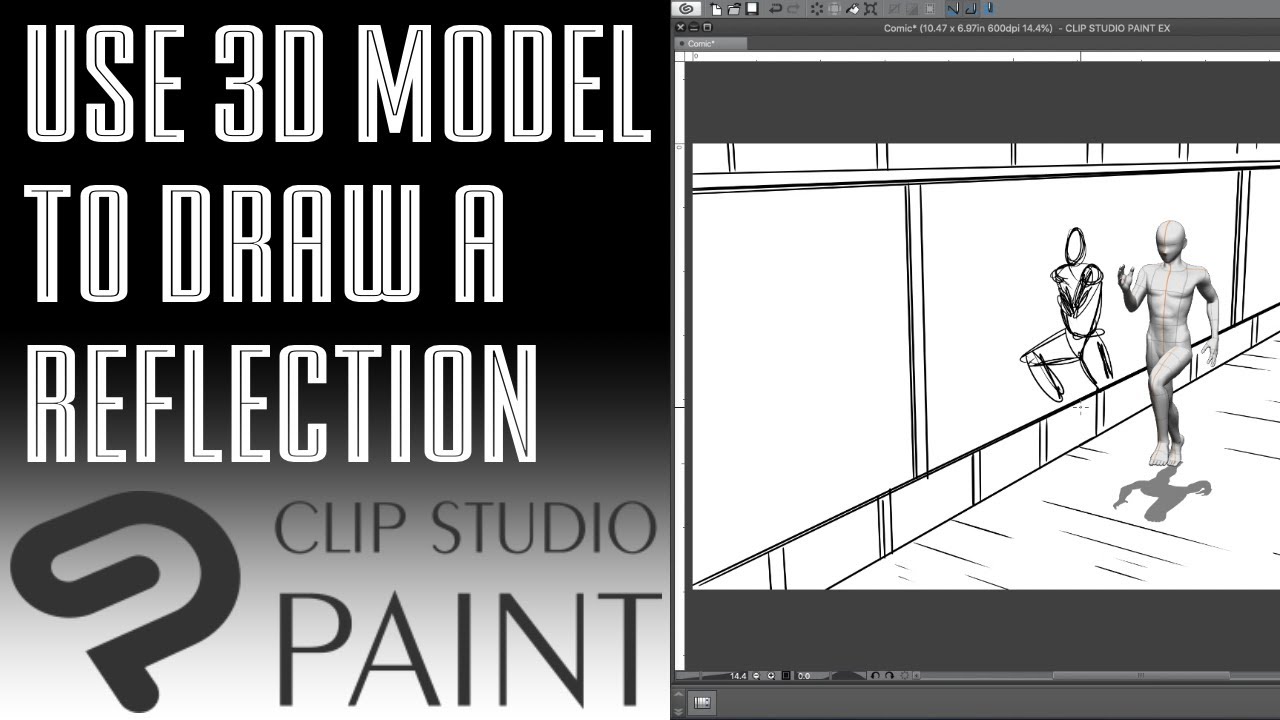Zoom out using the minus magnifier

(x=756, y=676)
